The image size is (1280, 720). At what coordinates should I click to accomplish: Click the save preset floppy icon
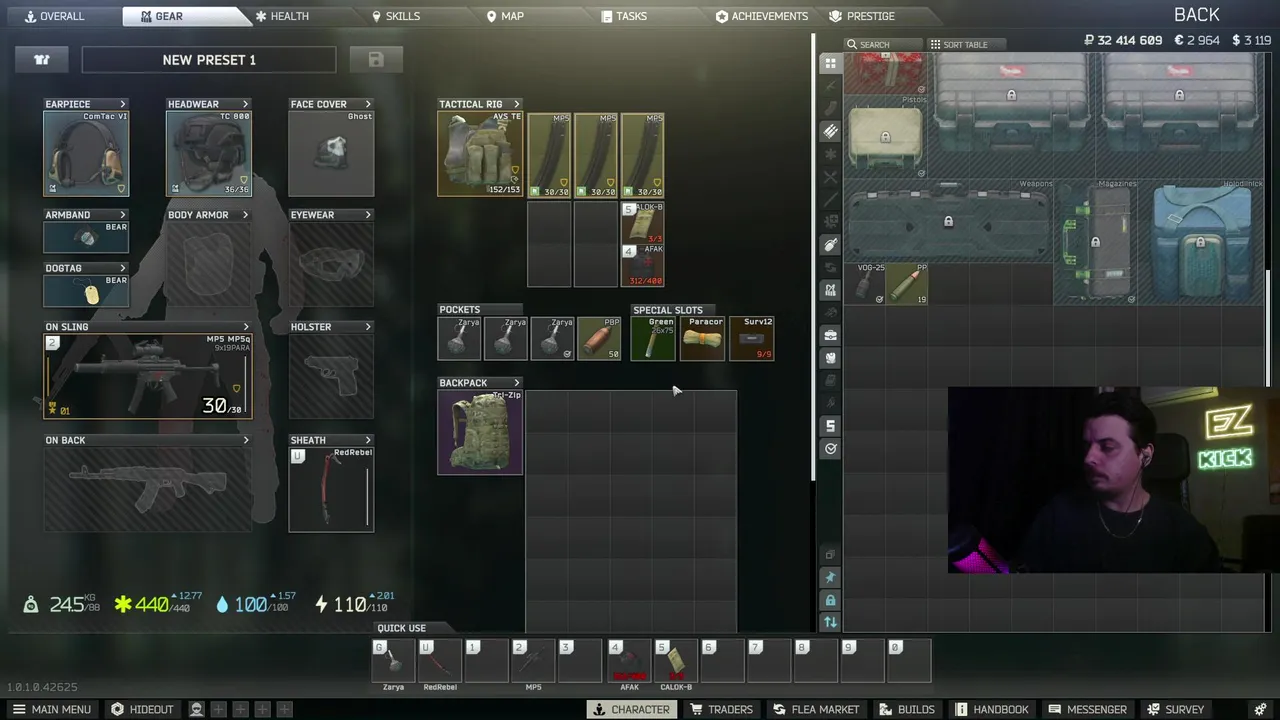[376, 60]
